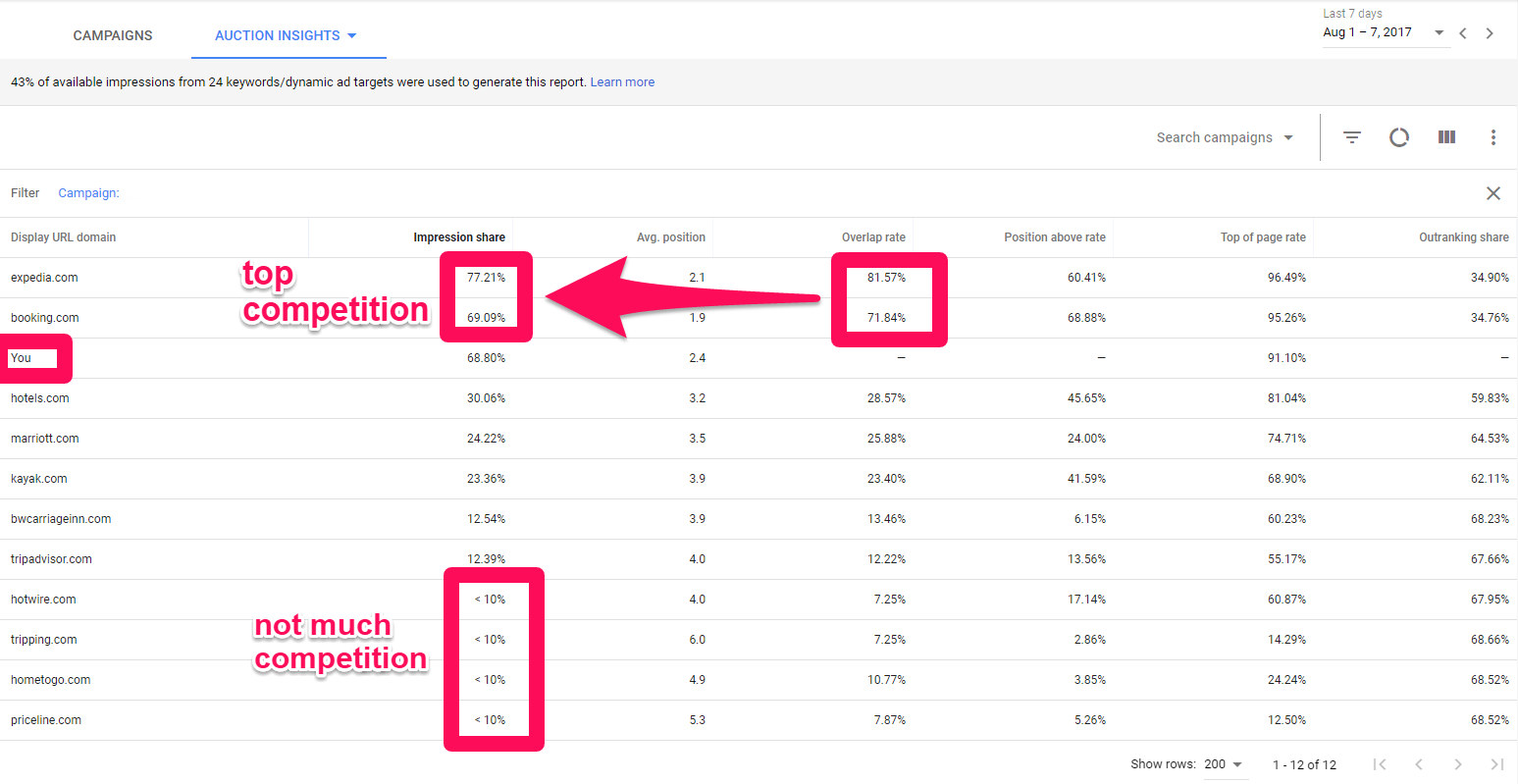Click your impression share value 68.80%

click(x=486, y=358)
